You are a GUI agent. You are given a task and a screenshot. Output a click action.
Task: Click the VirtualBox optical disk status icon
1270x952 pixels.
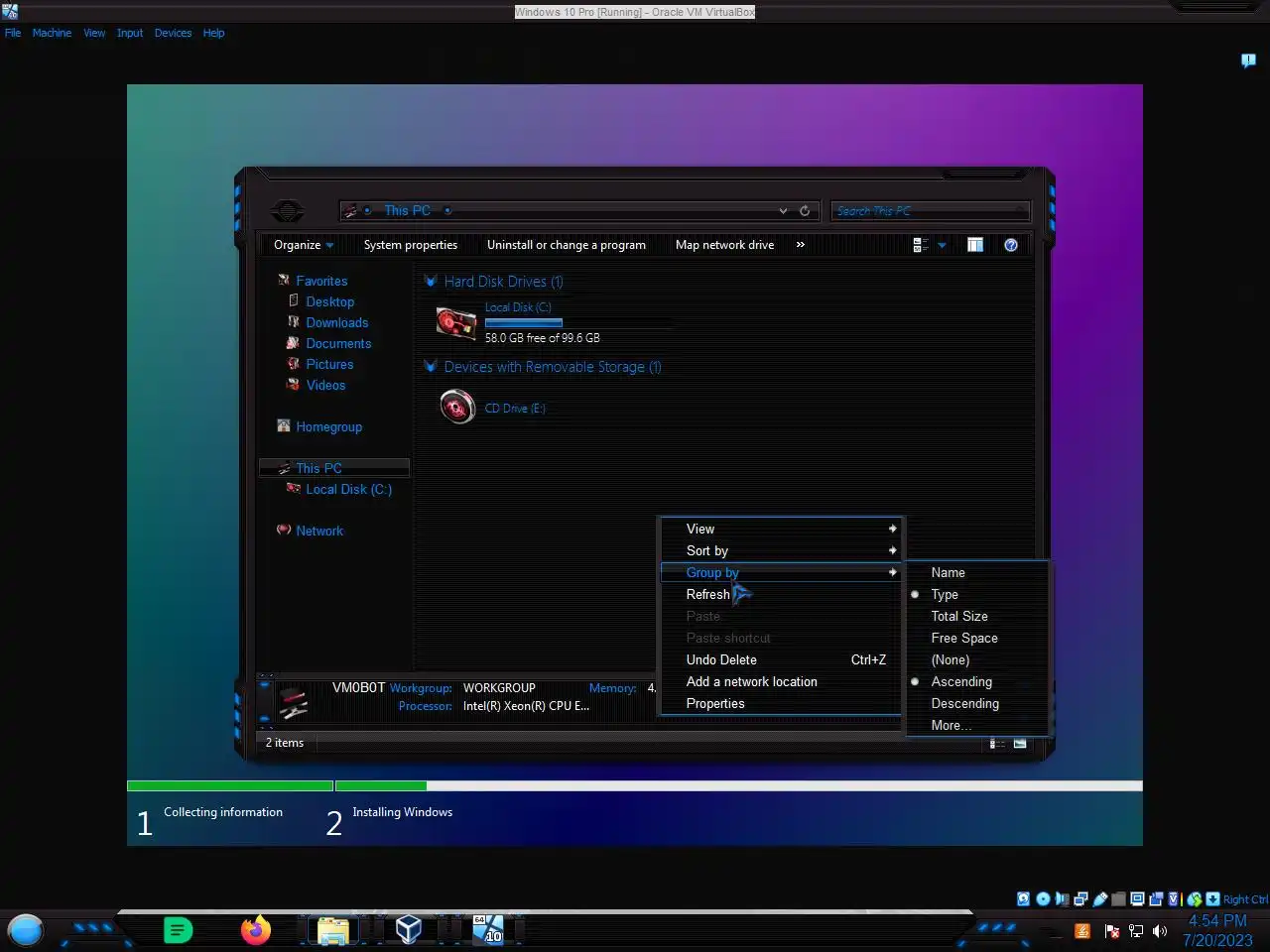[1043, 899]
